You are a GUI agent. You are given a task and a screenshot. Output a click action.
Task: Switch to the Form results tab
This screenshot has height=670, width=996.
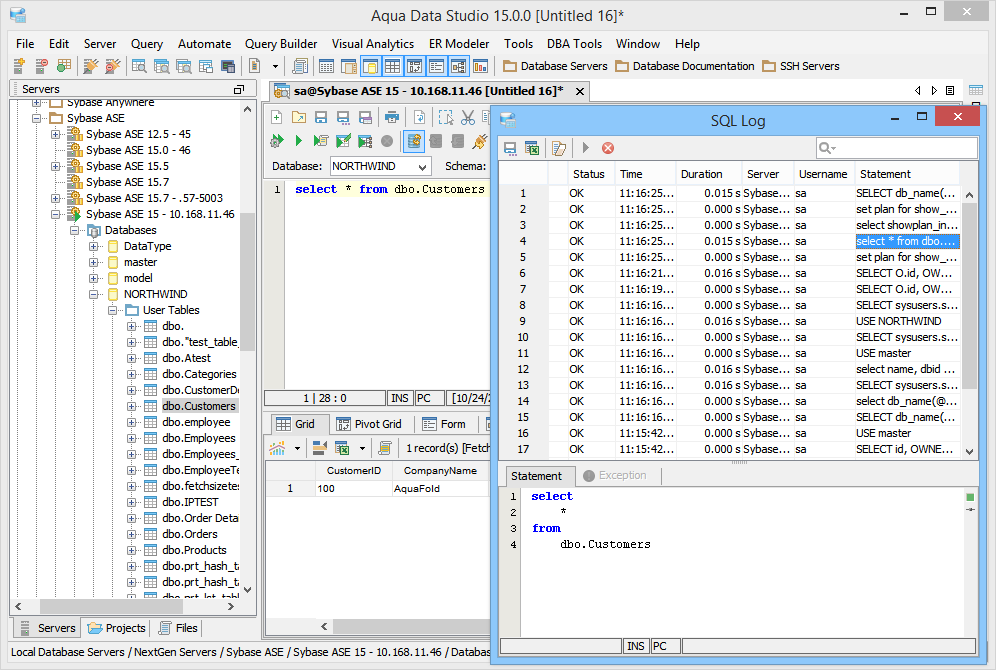pos(444,424)
